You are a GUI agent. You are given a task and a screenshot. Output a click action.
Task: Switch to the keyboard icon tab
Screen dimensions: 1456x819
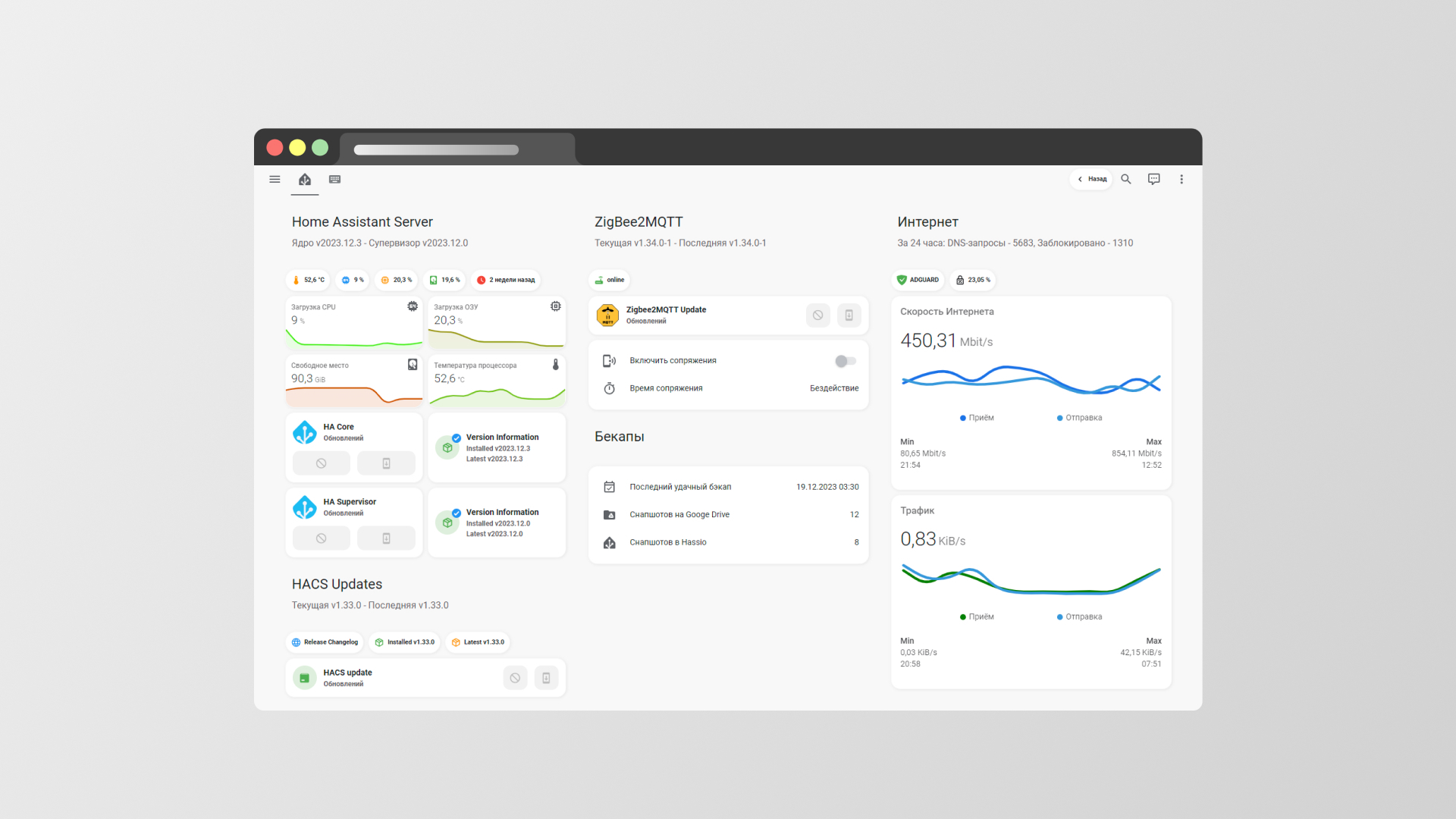[334, 180]
